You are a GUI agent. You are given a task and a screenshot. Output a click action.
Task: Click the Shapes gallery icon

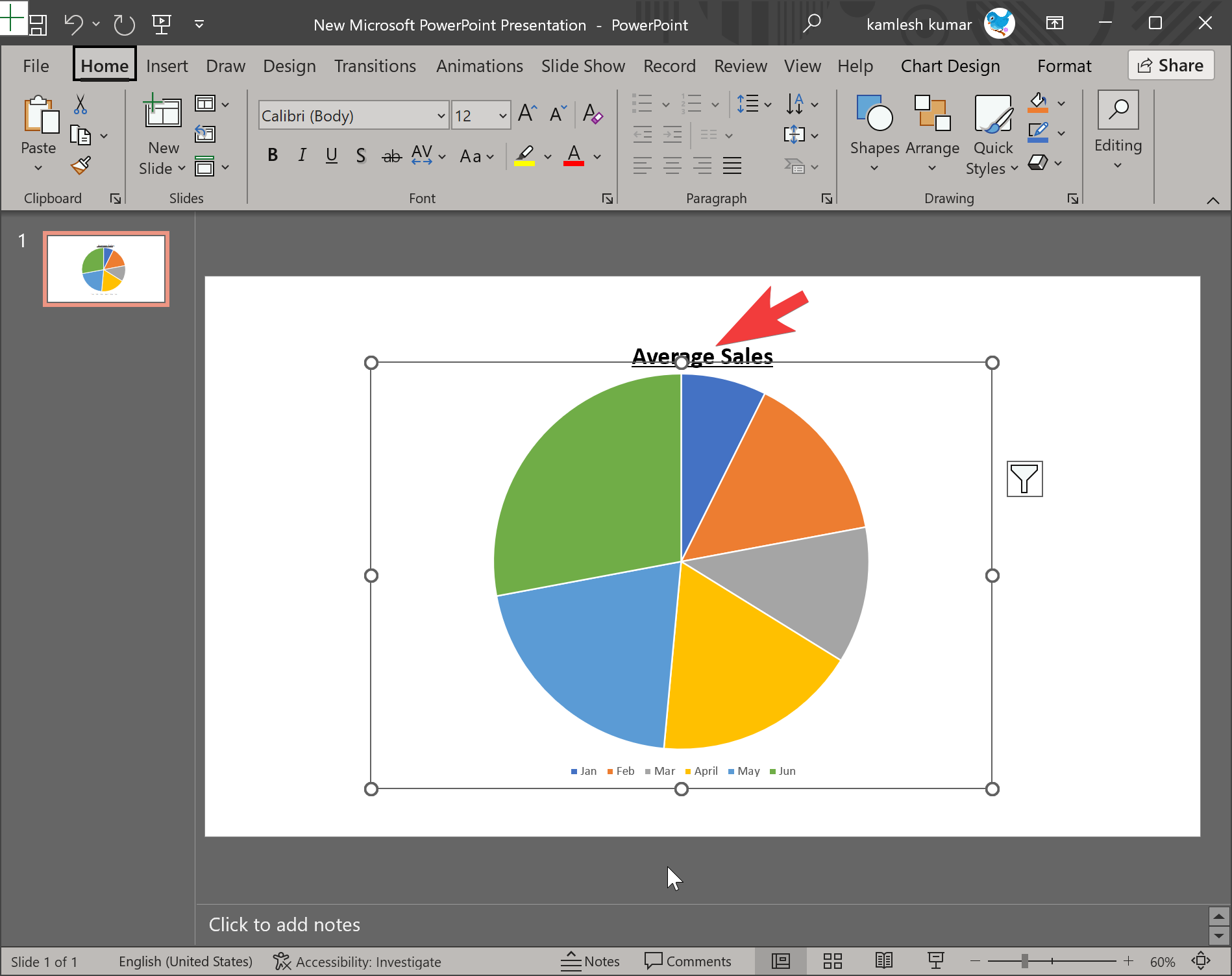click(x=874, y=113)
